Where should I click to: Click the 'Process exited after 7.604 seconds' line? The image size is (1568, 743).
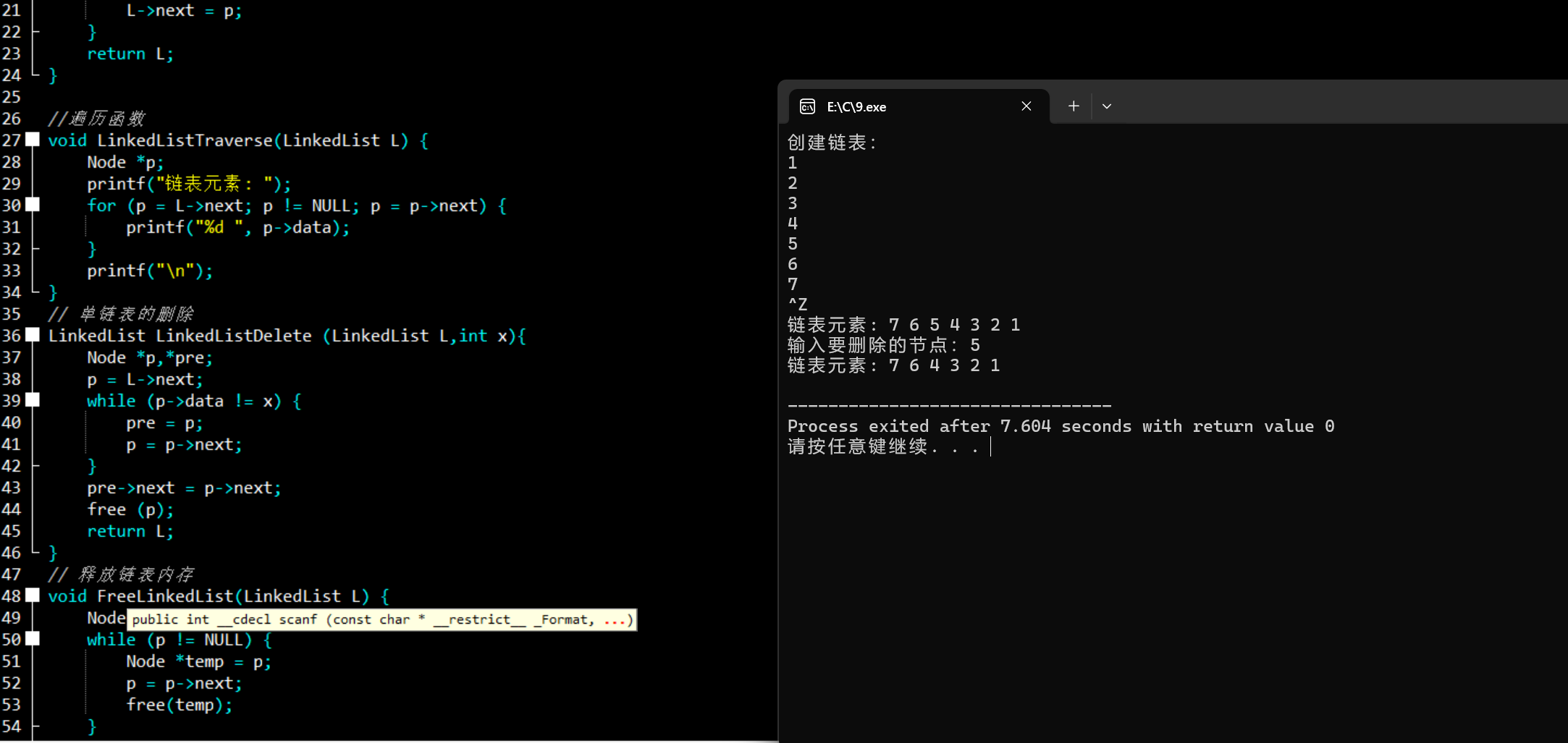(1061, 426)
